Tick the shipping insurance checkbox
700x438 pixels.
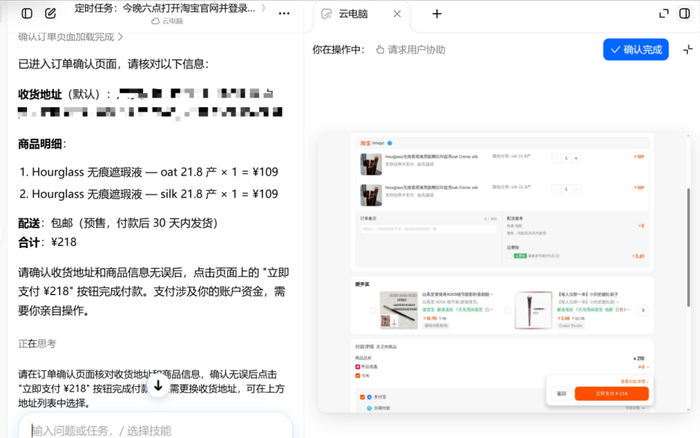point(509,256)
